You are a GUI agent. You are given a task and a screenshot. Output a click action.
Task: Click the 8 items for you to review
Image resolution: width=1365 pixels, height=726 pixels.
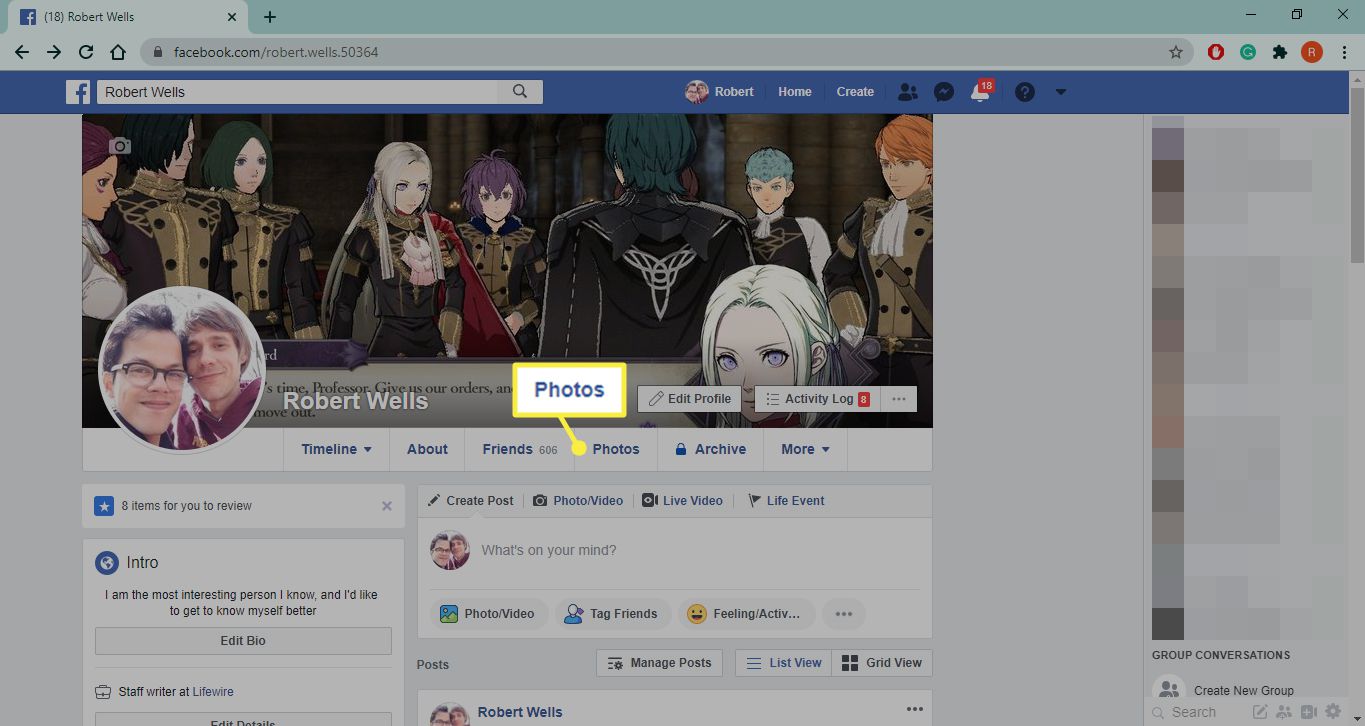point(187,506)
